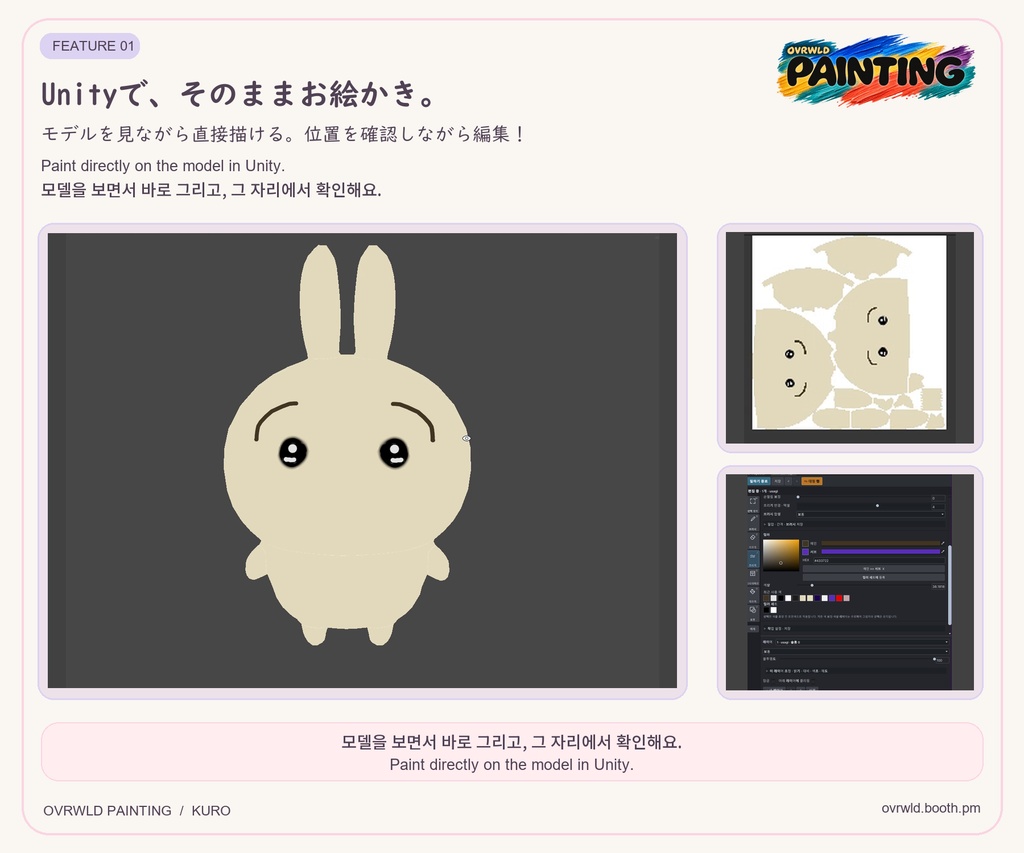Click the orange button on the panel's top bar

point(812,481)
